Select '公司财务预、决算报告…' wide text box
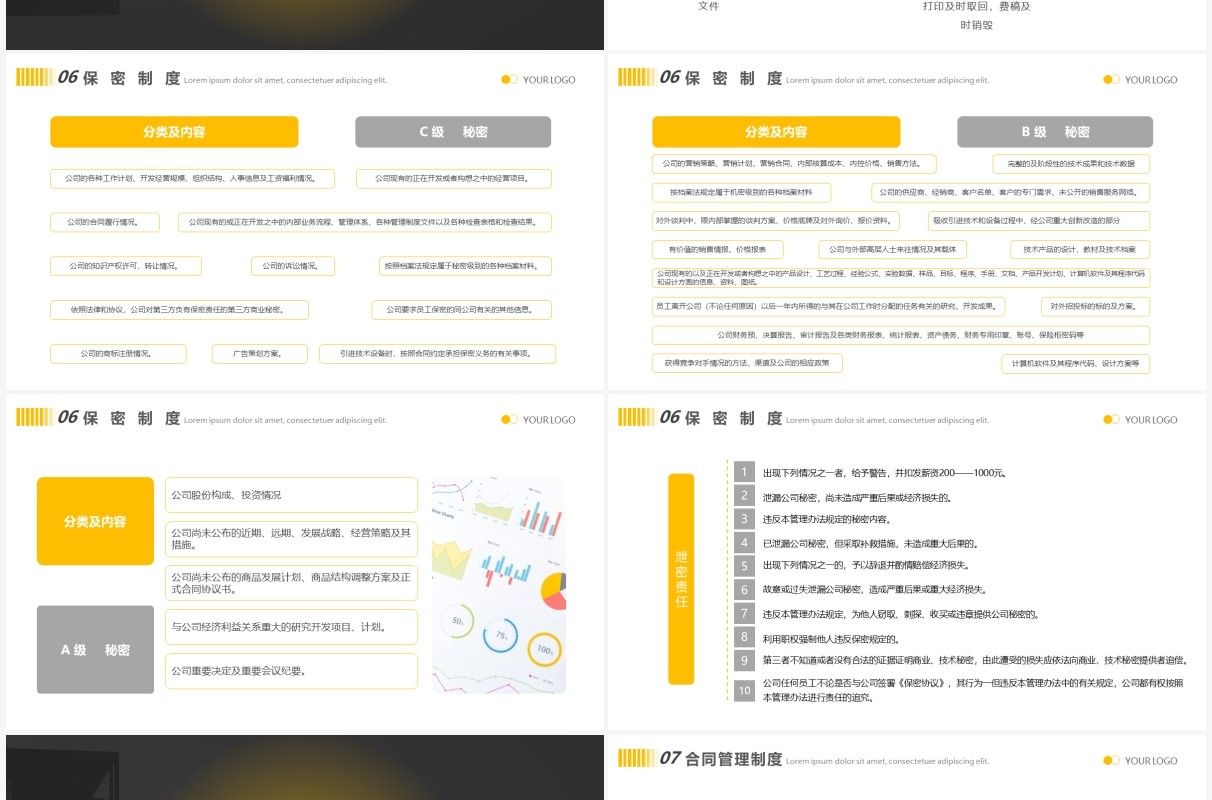 pyautogui.click(x=901, y=336)
